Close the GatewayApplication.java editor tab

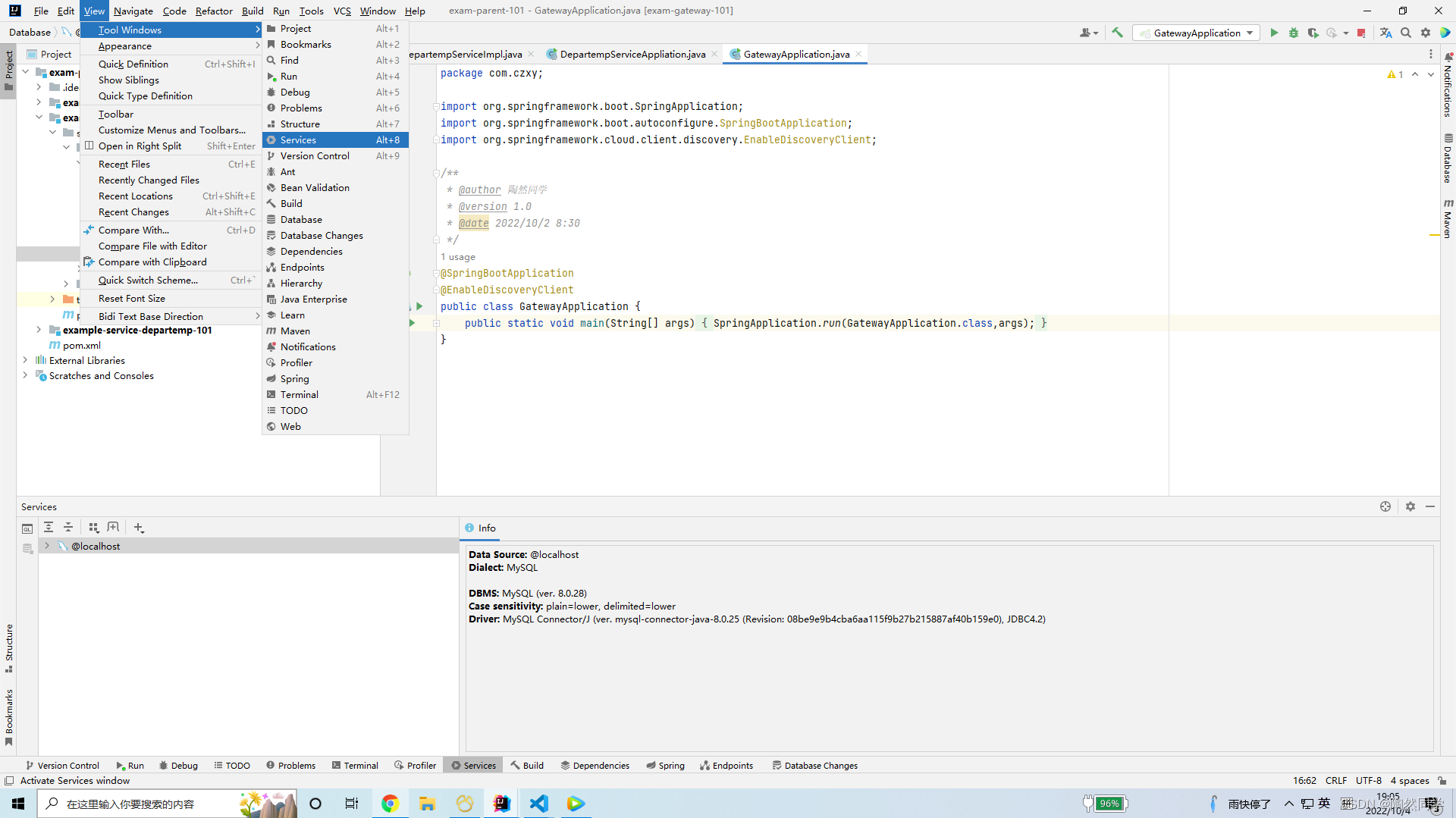click(x=858, y=54)
